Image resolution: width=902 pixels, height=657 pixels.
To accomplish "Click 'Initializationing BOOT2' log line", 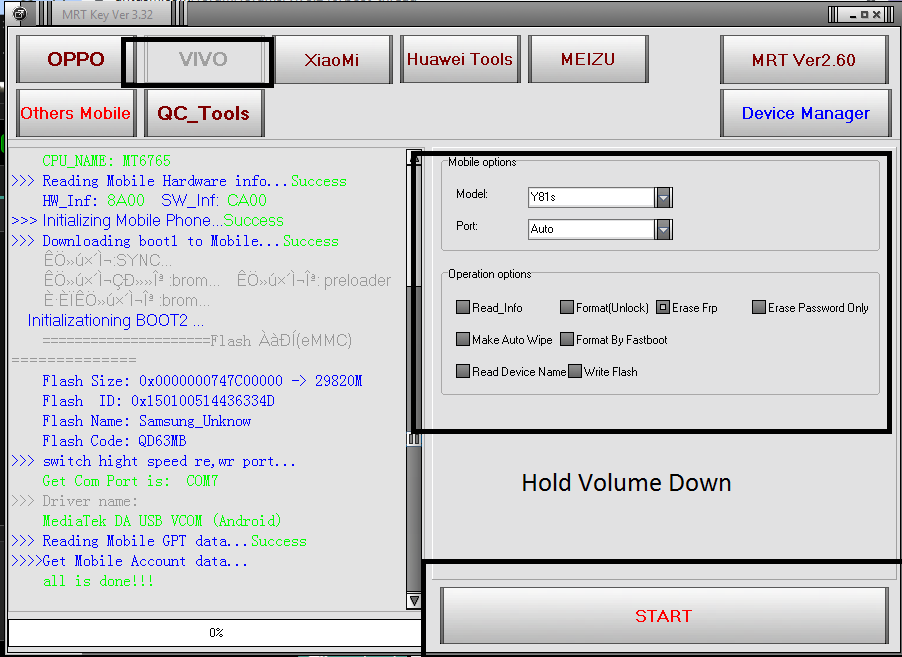I will 116,320.
